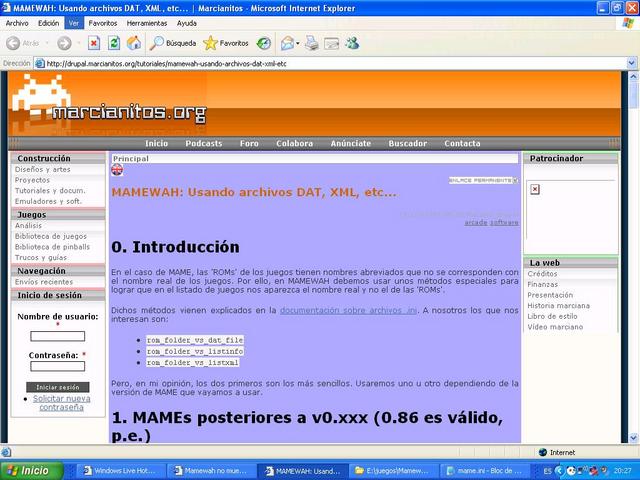Screen dimensions: 640x480
Task: Click the Contraseña password field
Action: pyautogui.click(x=58, y=366)
